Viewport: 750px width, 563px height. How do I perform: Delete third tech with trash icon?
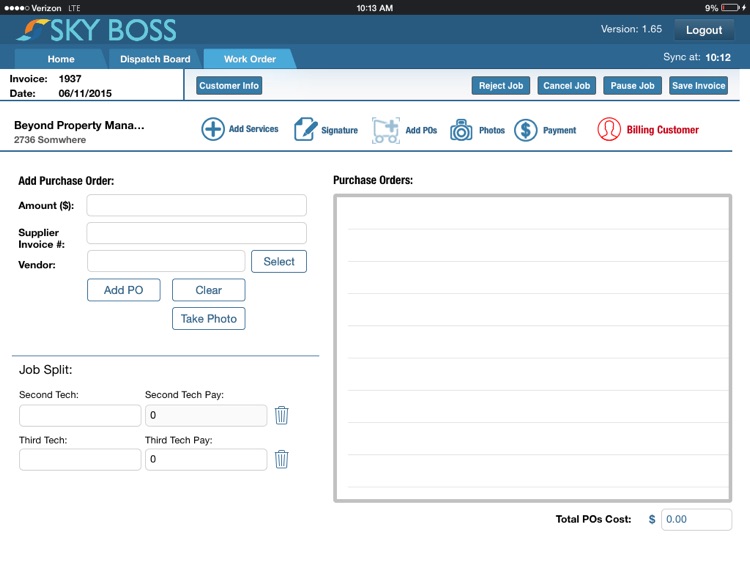pyautogui.click(x=282, y=459)
